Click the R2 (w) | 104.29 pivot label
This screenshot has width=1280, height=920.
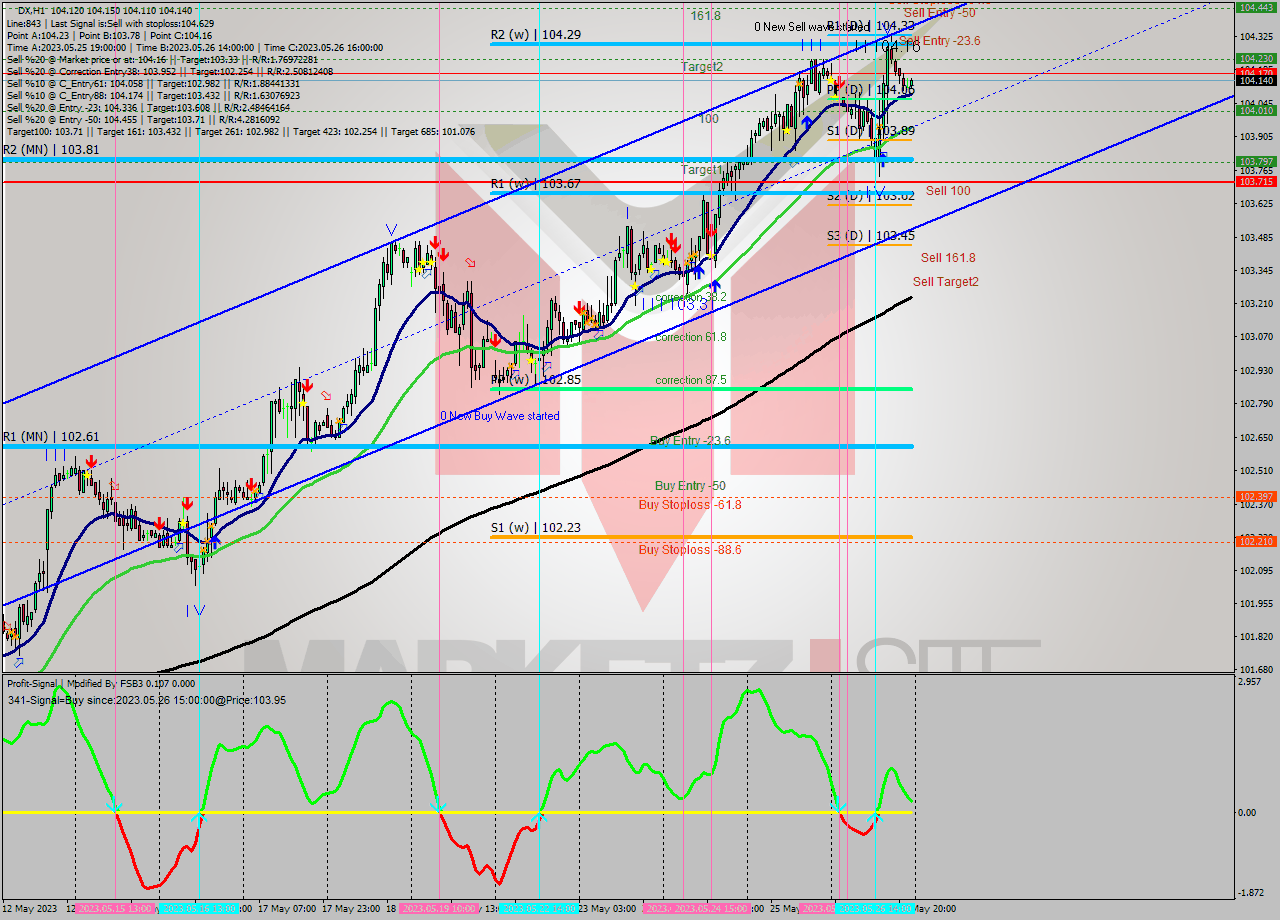point(535,35)
